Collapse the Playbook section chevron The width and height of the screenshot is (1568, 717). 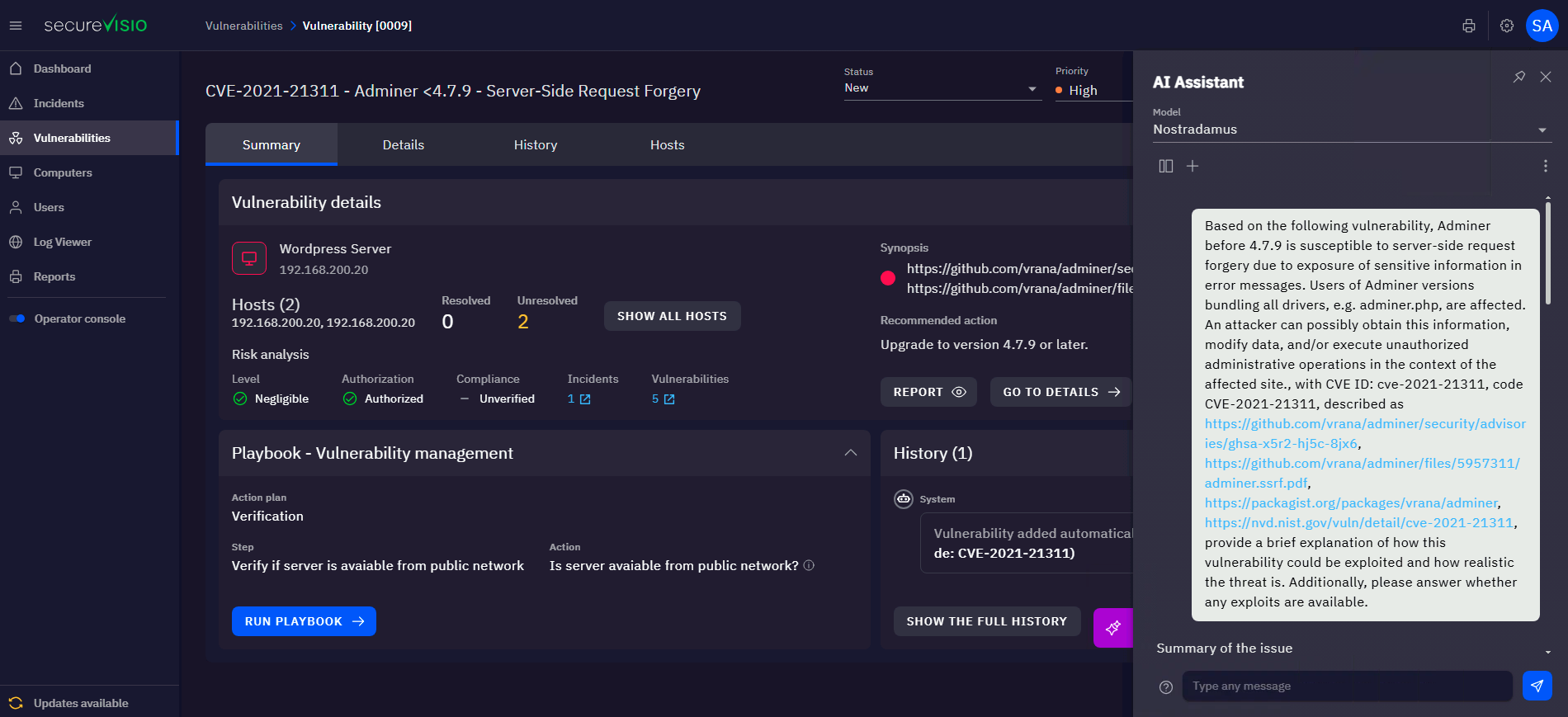[851, 453]
